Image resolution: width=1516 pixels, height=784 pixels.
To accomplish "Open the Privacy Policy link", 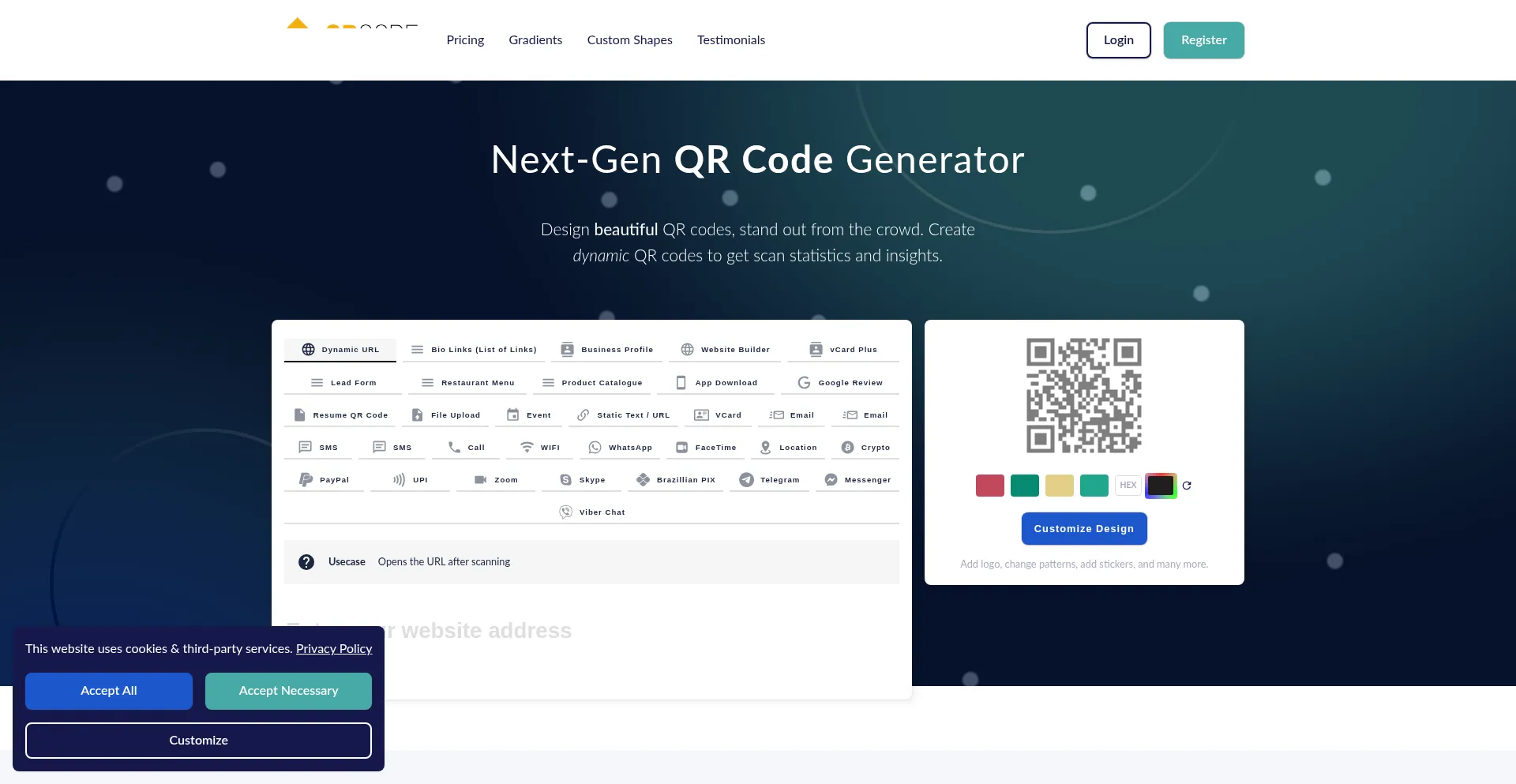I will pyautogui.click(x=333, y=649).
